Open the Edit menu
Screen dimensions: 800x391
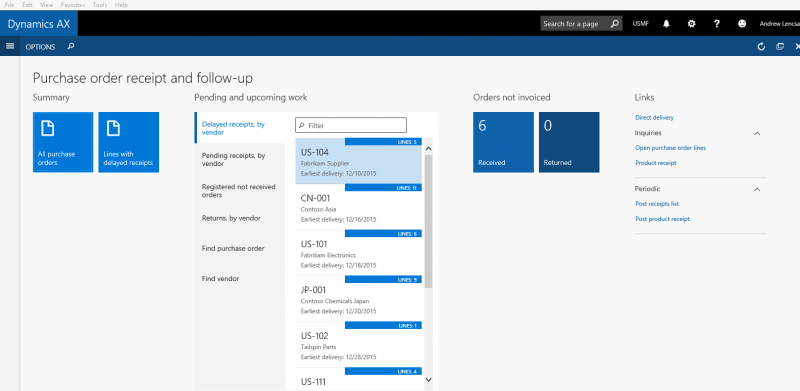tap(27, 5)
